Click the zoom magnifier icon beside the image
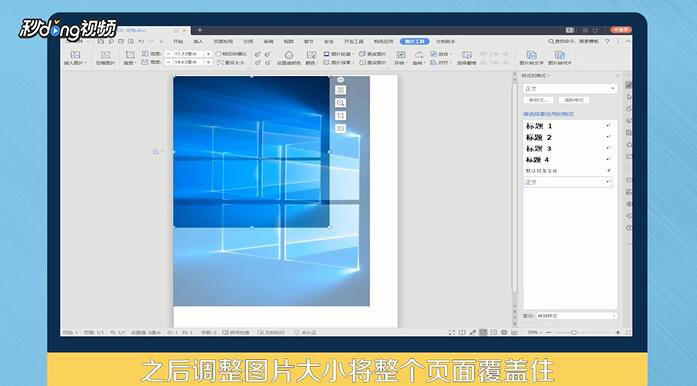 point(340,103)
